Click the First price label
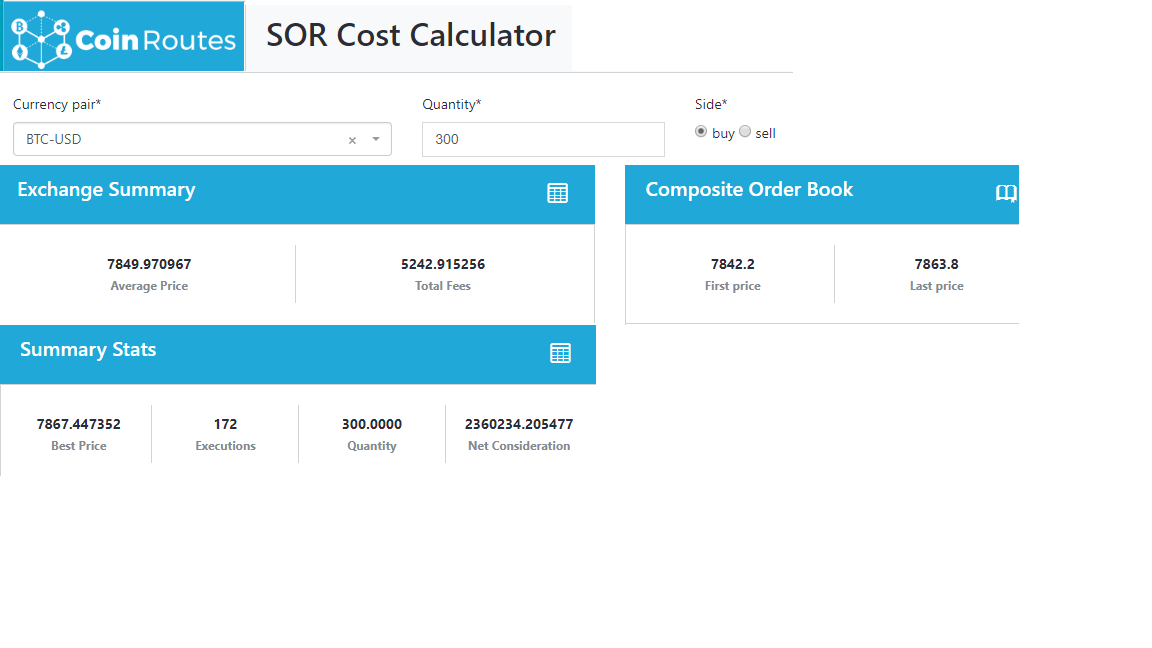Screen dimensions: 1152x648 [732, 286]
